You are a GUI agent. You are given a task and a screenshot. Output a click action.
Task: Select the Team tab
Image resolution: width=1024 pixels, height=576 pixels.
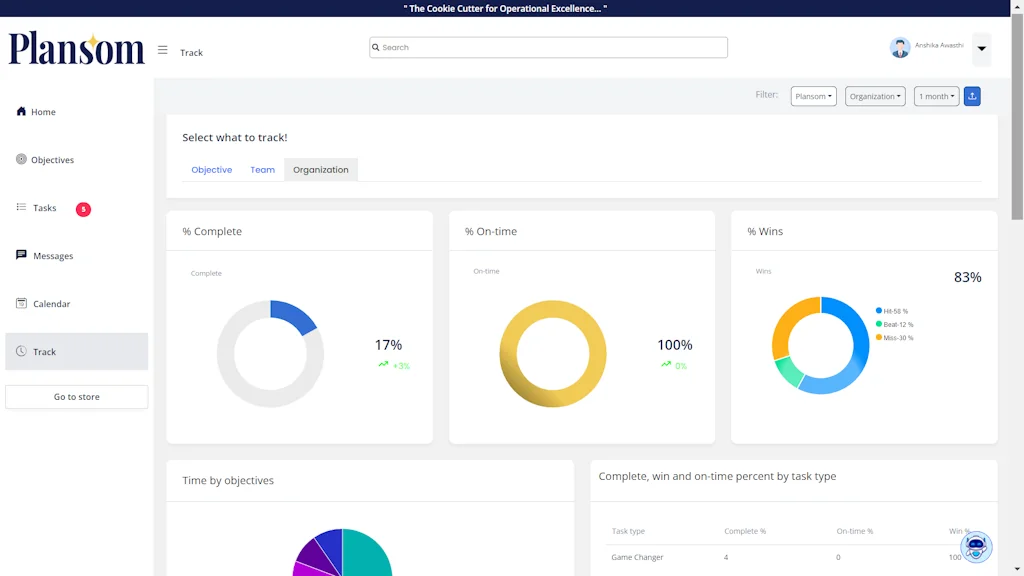point(262,170)
